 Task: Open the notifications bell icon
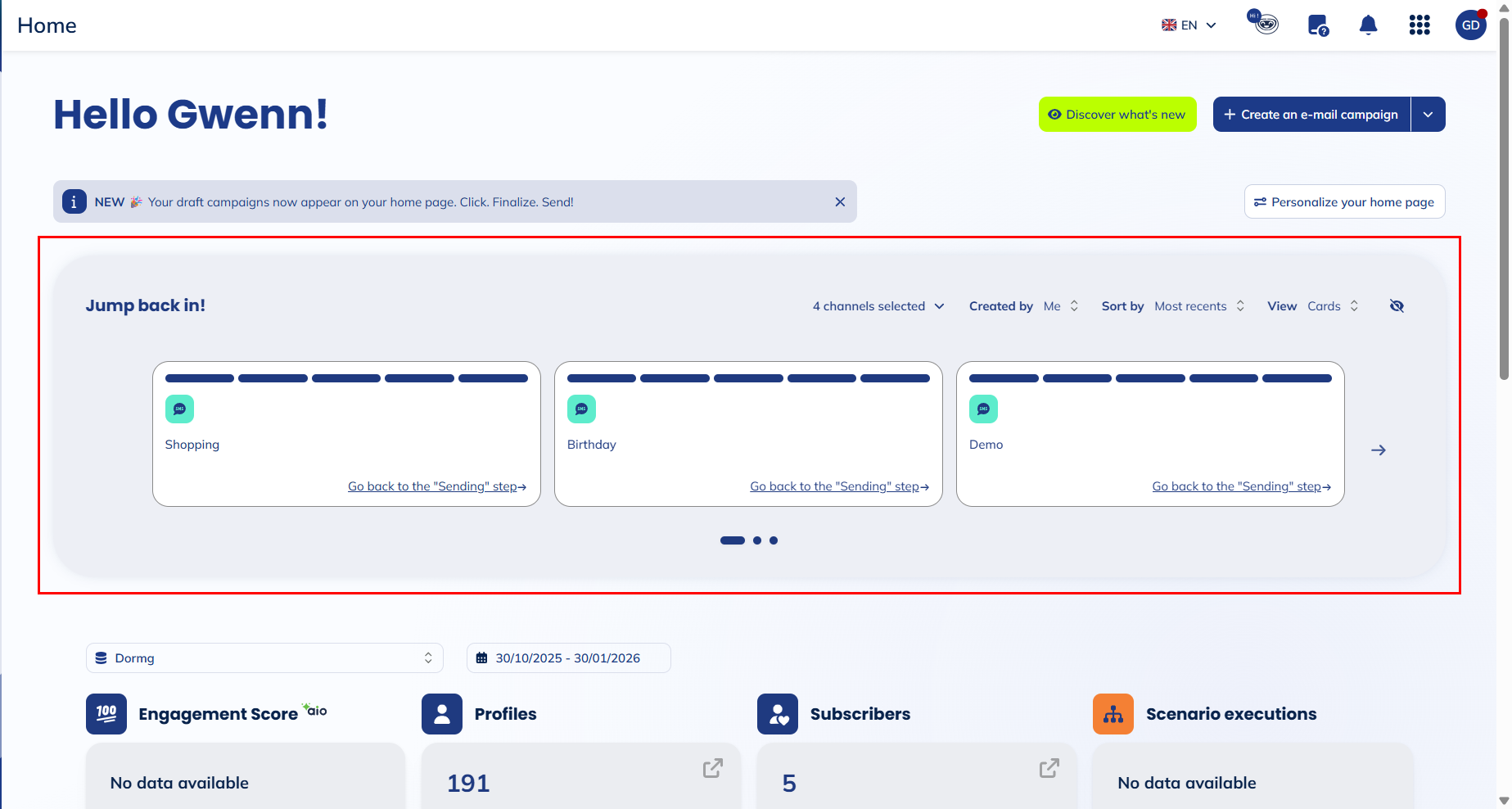pos(1368,25)
